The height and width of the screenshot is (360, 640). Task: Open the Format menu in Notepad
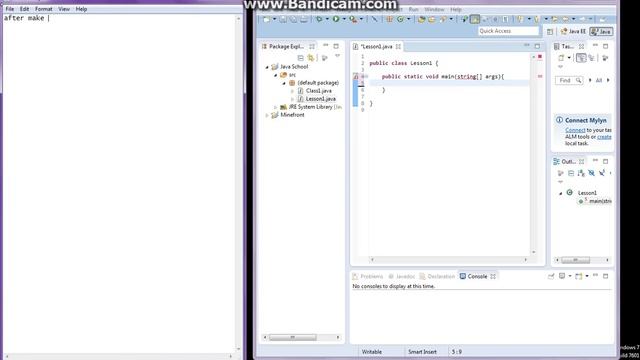tap(43, 9)
